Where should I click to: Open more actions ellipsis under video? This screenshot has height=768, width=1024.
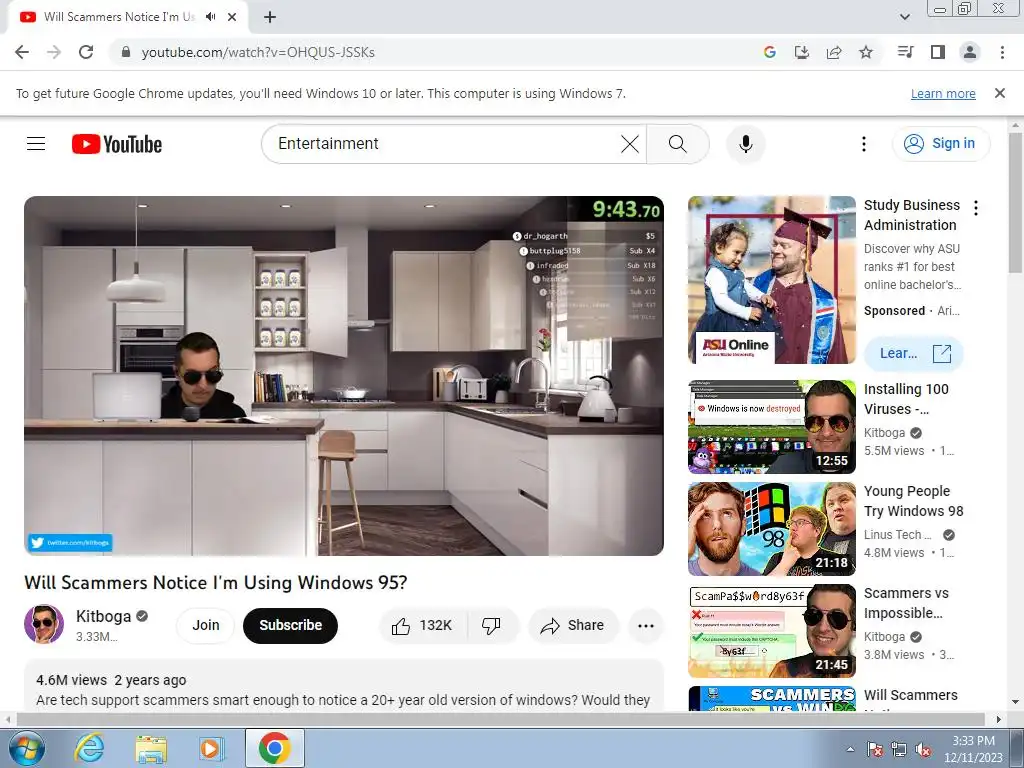tap(646, 626)
